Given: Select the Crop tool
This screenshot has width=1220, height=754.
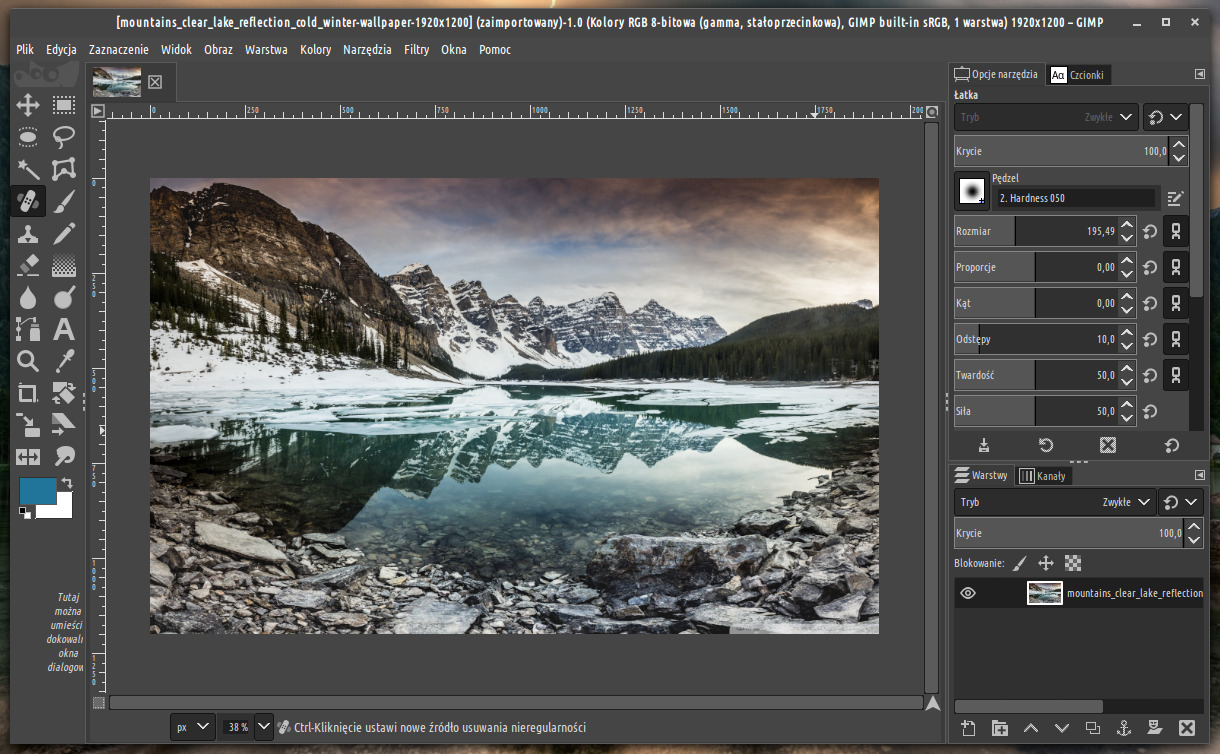Looking at the screenshot, I should pyautogui.click(x=28, y=393).
